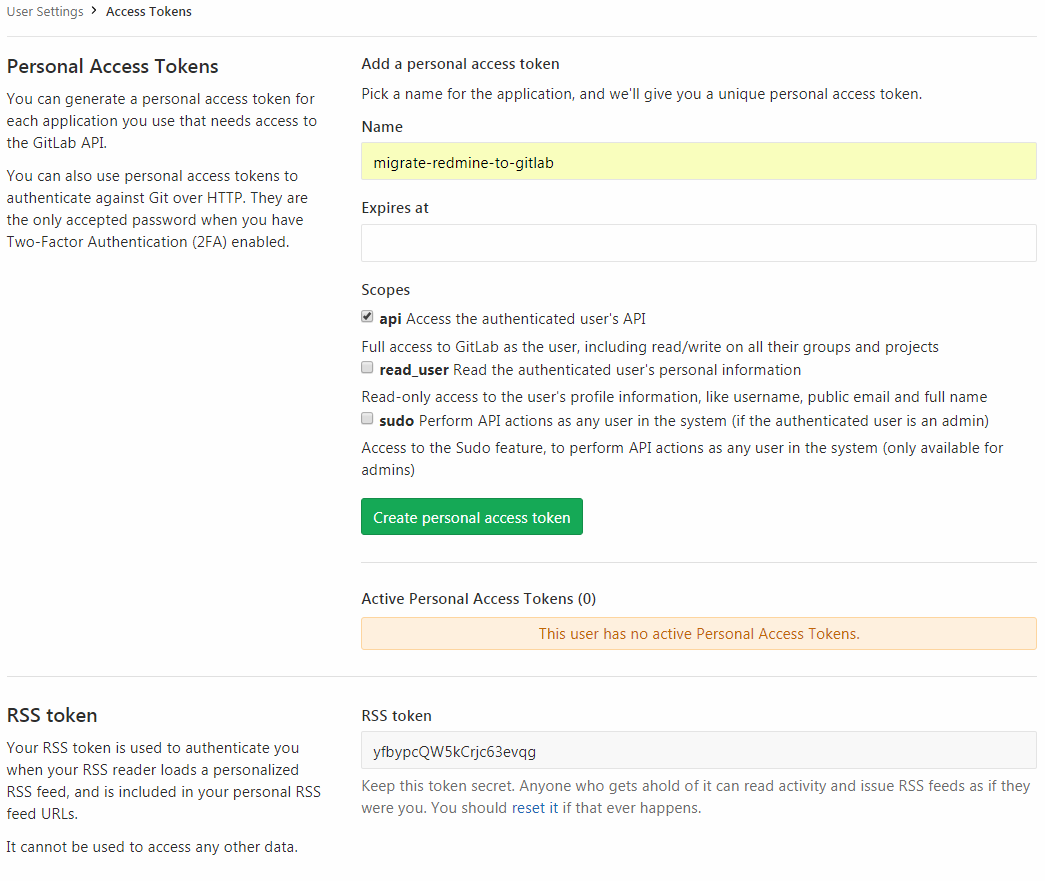Click the RSS token section heading
Screen dimensions: 1045x881
click(x=52, y=715)
